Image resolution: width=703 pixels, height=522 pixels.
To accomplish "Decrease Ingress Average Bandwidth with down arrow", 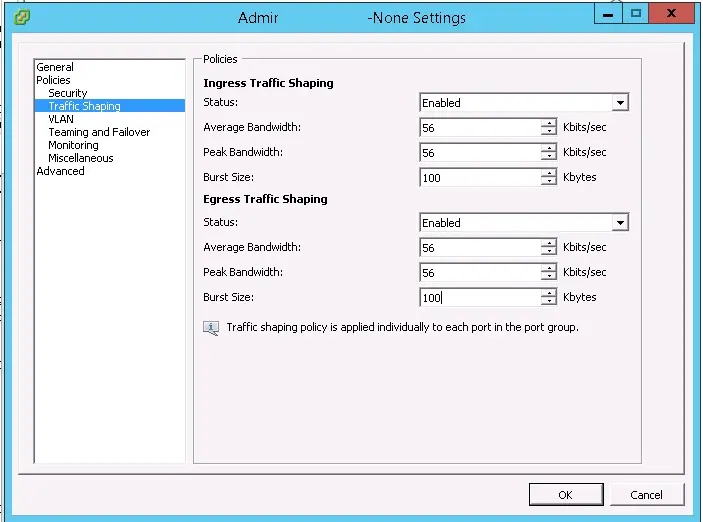I will click(549, 131).
